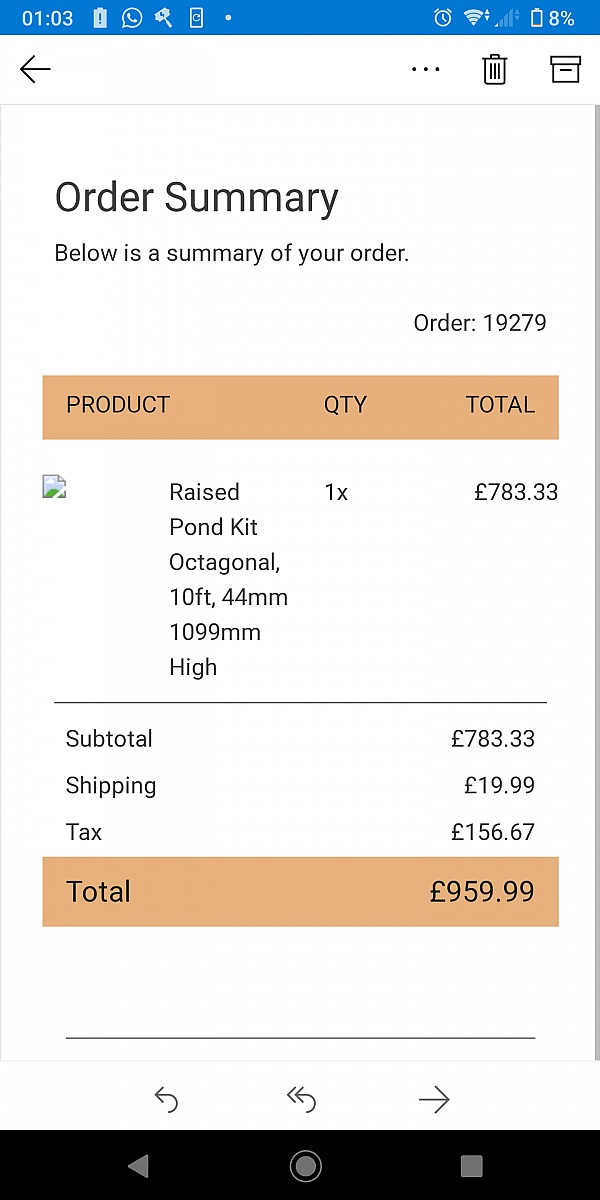Open recent apps with the square button
Image resolution: width=600 pixels, height=1200 pixels.
pyautogui.click(x=471, y=1165)
